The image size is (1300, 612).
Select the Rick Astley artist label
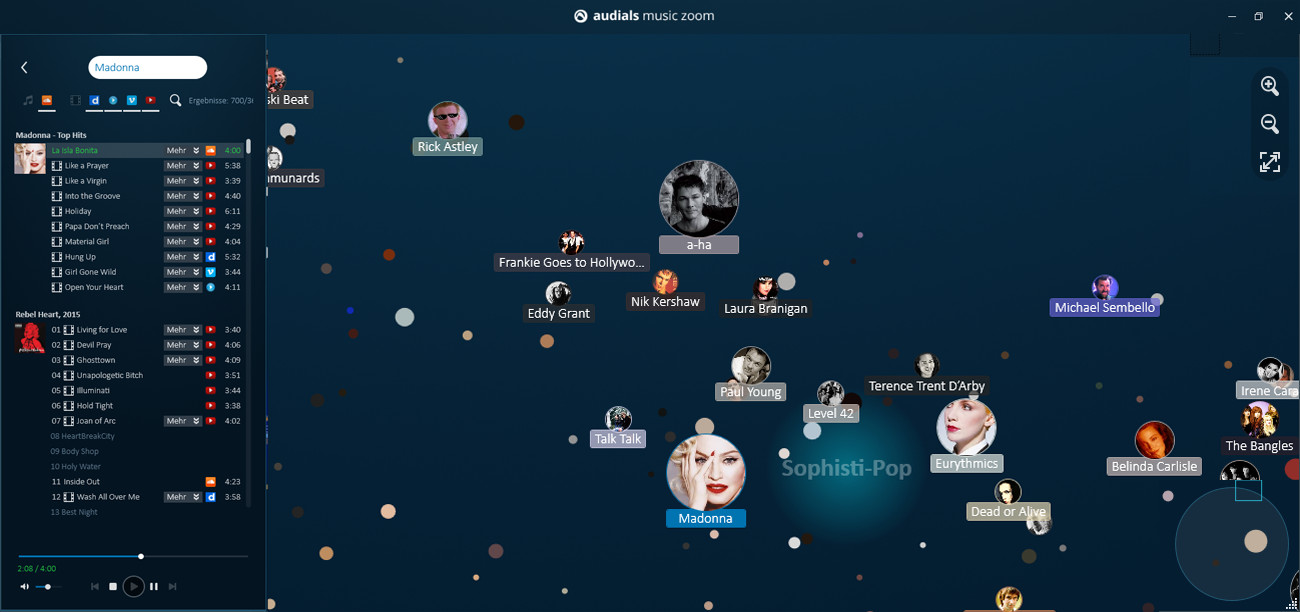(448, 147)
